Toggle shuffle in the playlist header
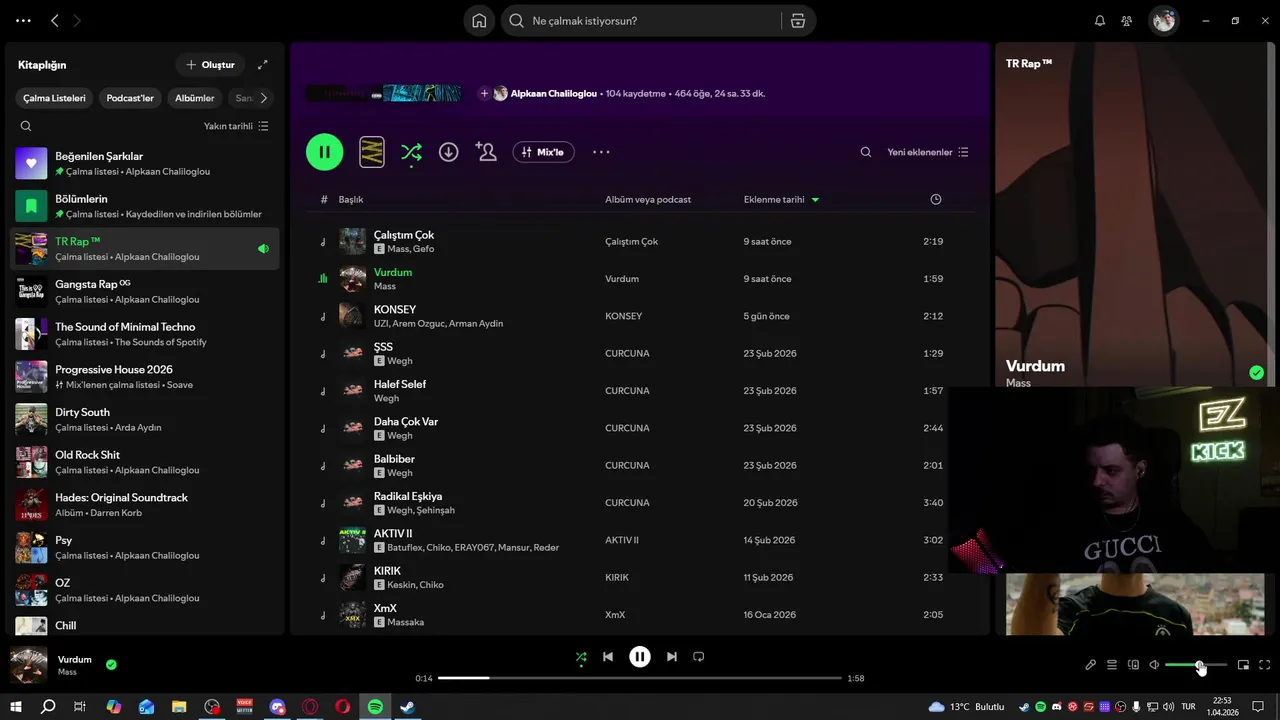The width and height of the screenshot is (1280, 720). coord(411,152)
